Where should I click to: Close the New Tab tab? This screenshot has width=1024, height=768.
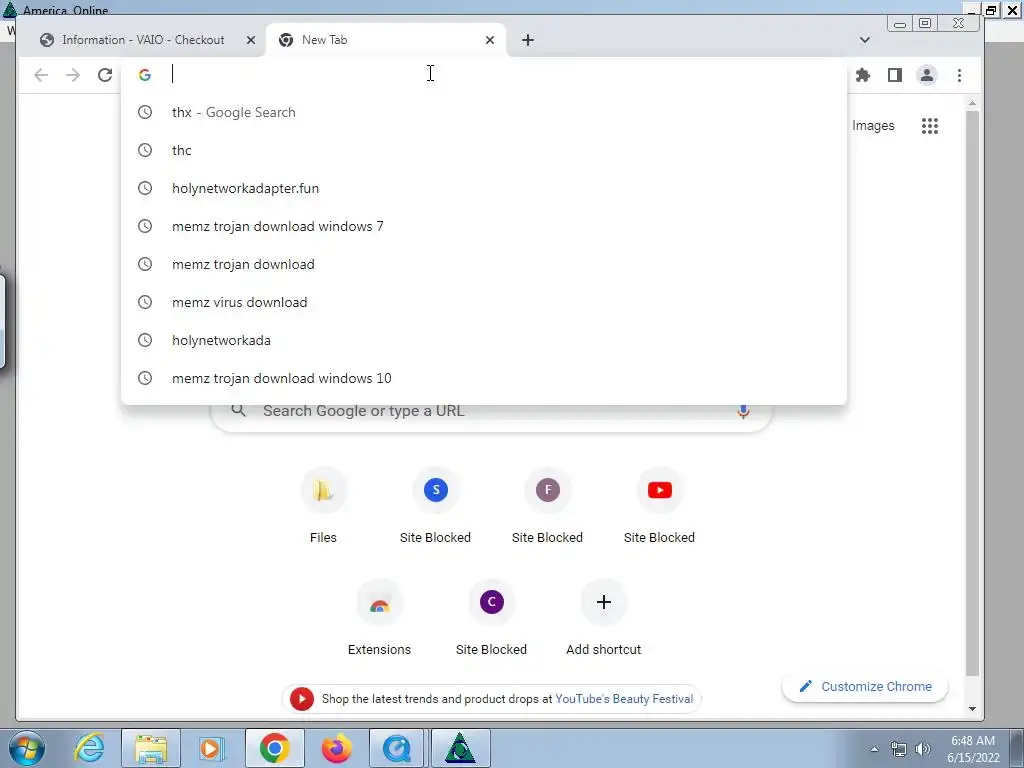[490, 40]
